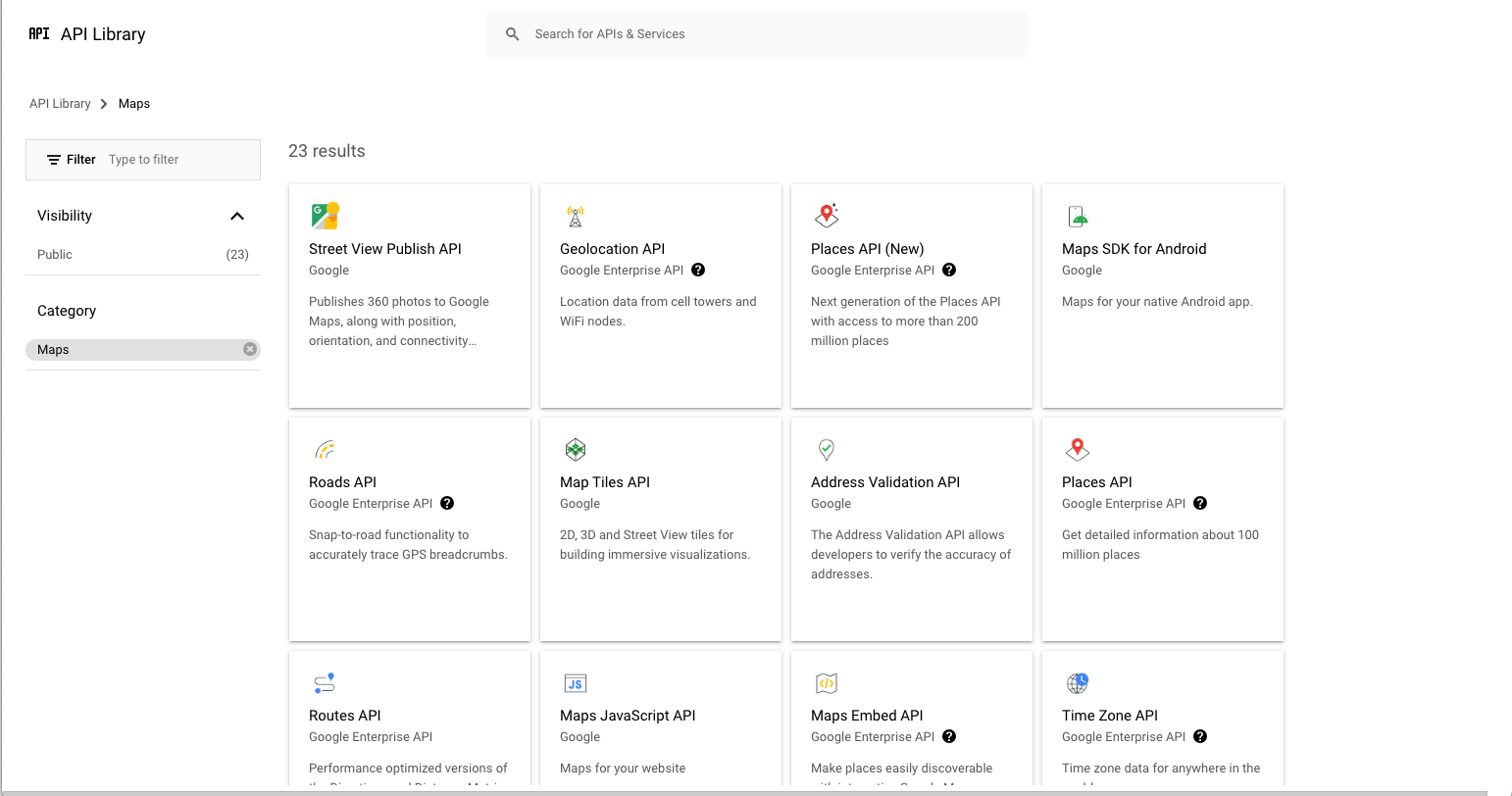Open Geolocation API title

tap(613, 249)
